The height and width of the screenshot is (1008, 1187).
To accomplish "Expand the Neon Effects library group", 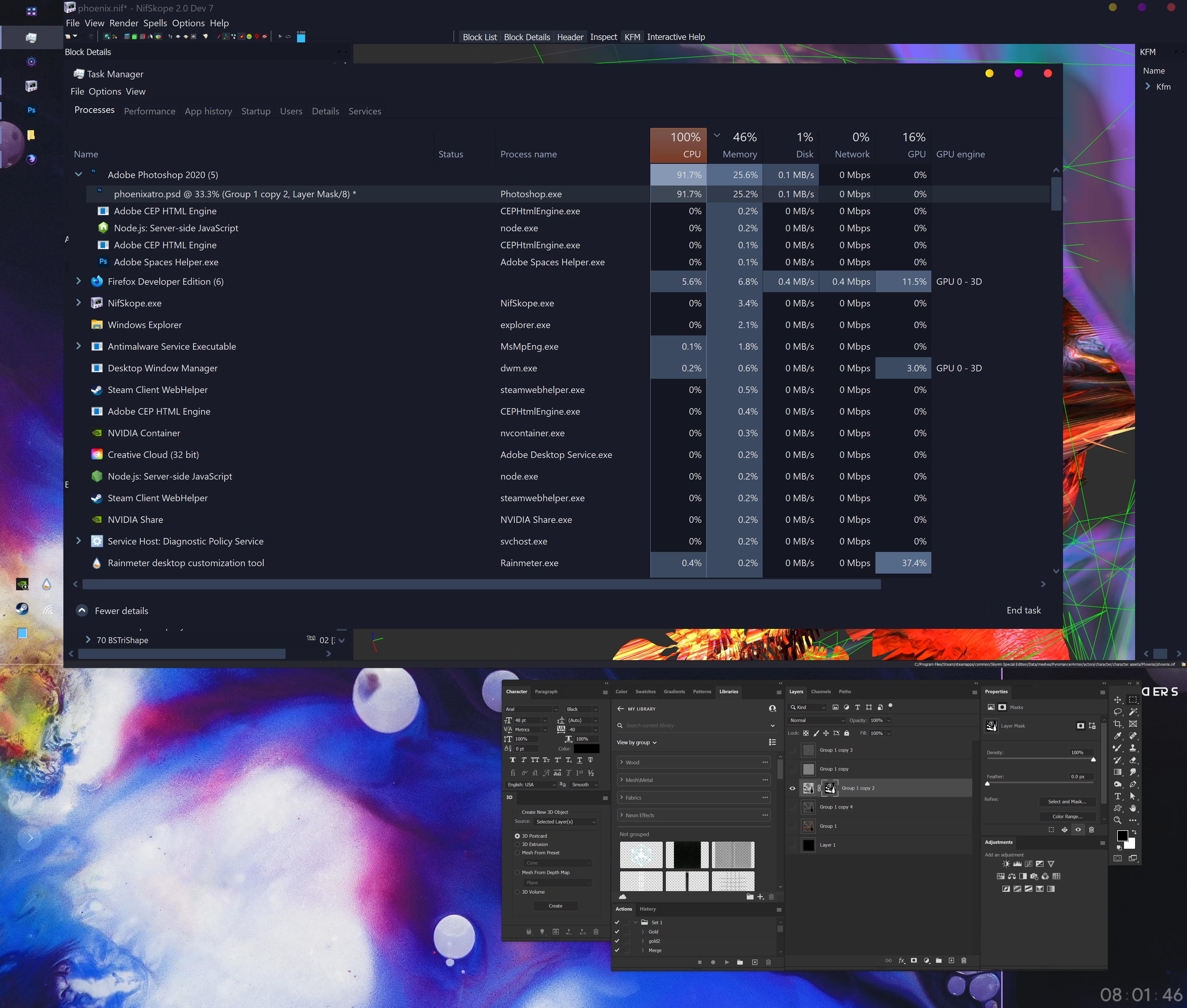I will click(622, 815).
